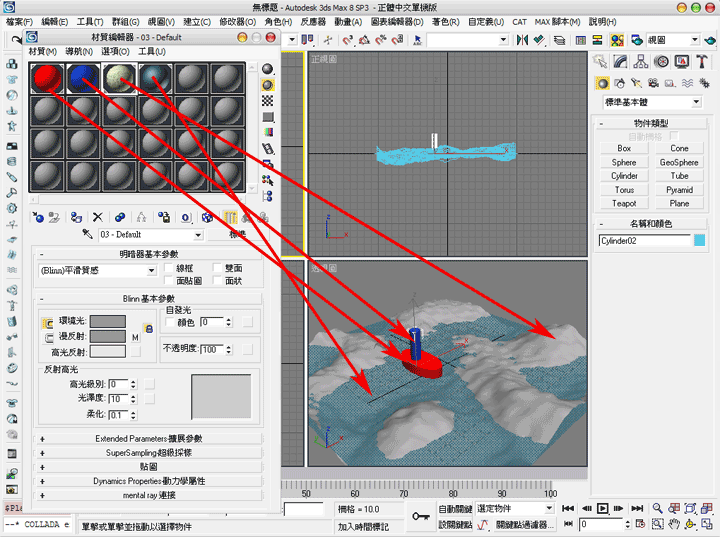The height and width of the screenshot is (537, 720).
Task: Open the Modify panel tab icon
Action: (620, 62)
